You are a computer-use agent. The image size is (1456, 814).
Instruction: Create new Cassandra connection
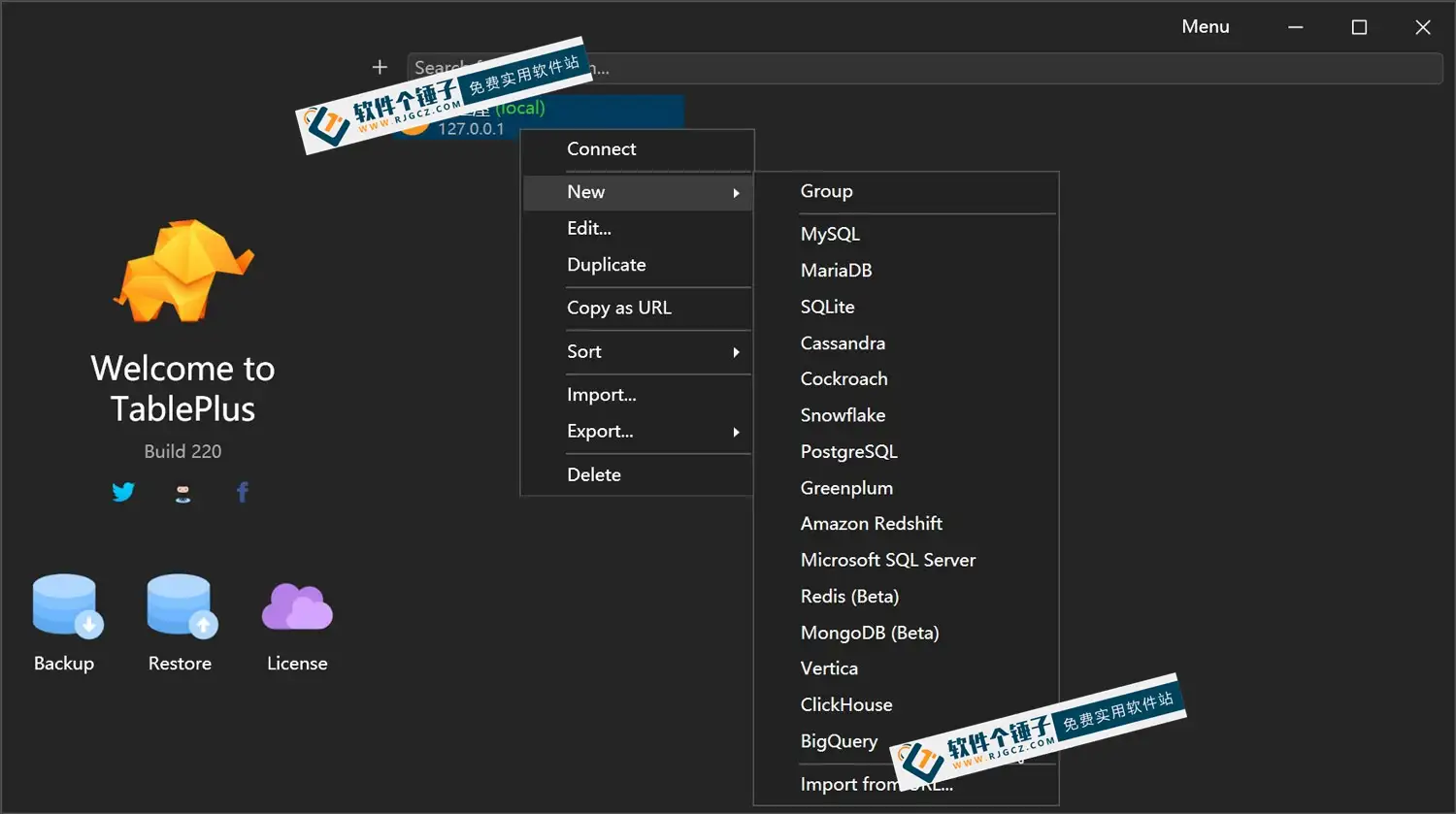coord(906,343)
